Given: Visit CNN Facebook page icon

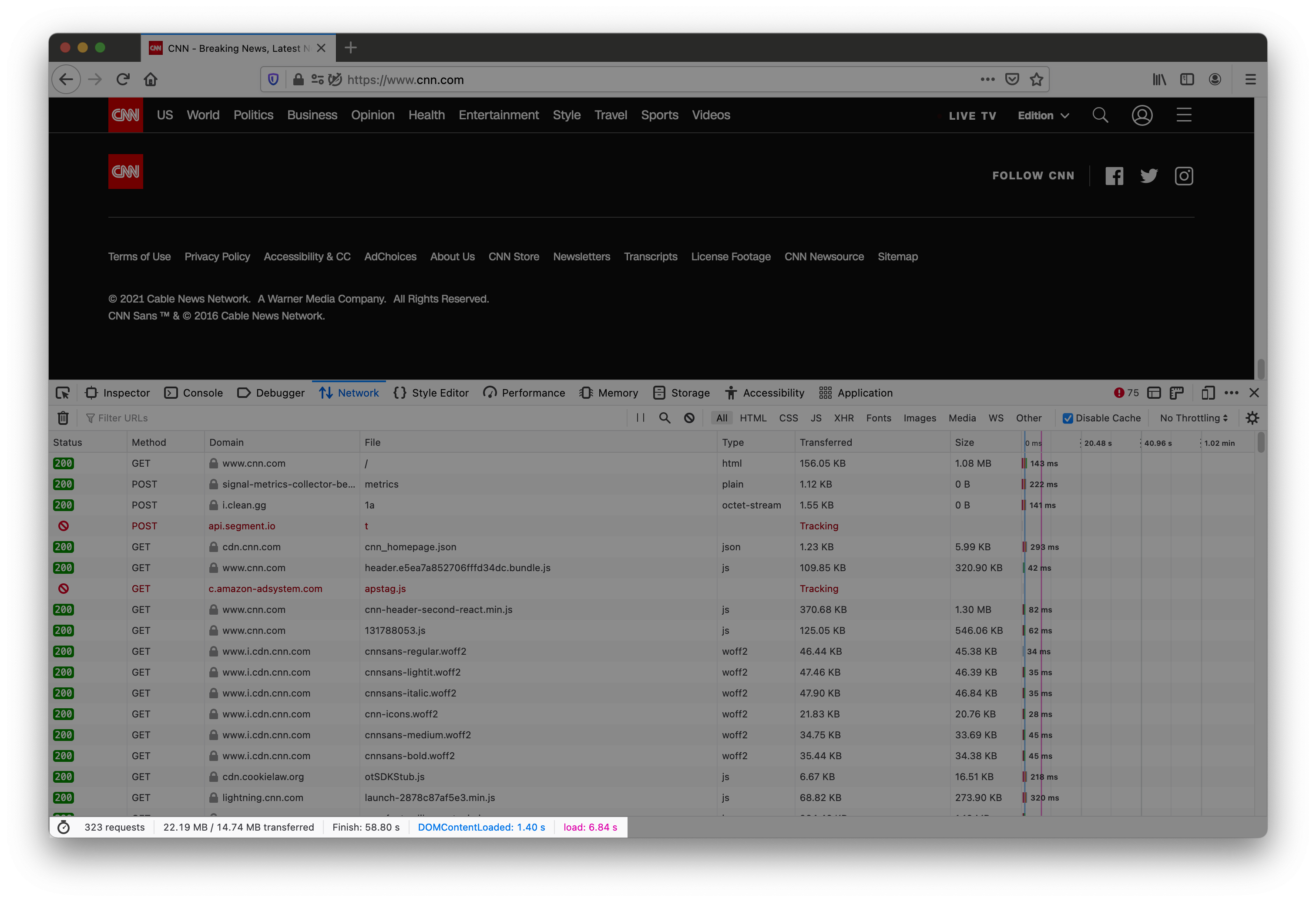Looking at the screenshot, I should point(1115,176).
